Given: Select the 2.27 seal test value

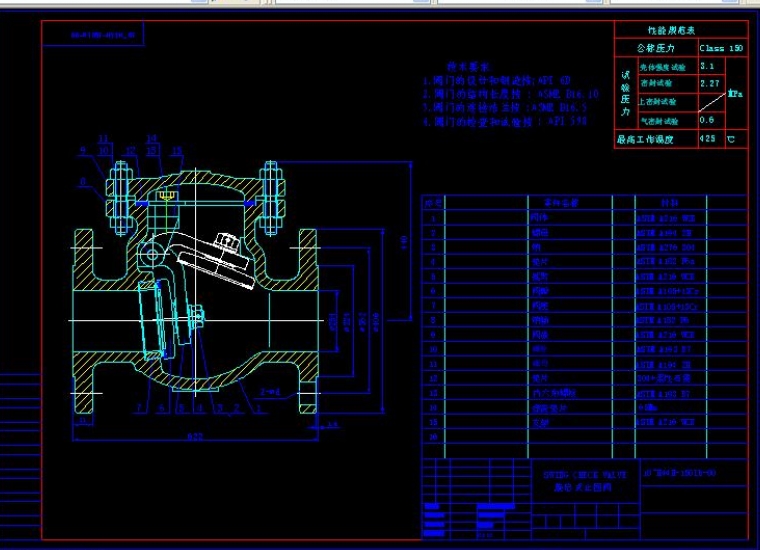Looking at the screenshot, I should click(x=709, y=83).
